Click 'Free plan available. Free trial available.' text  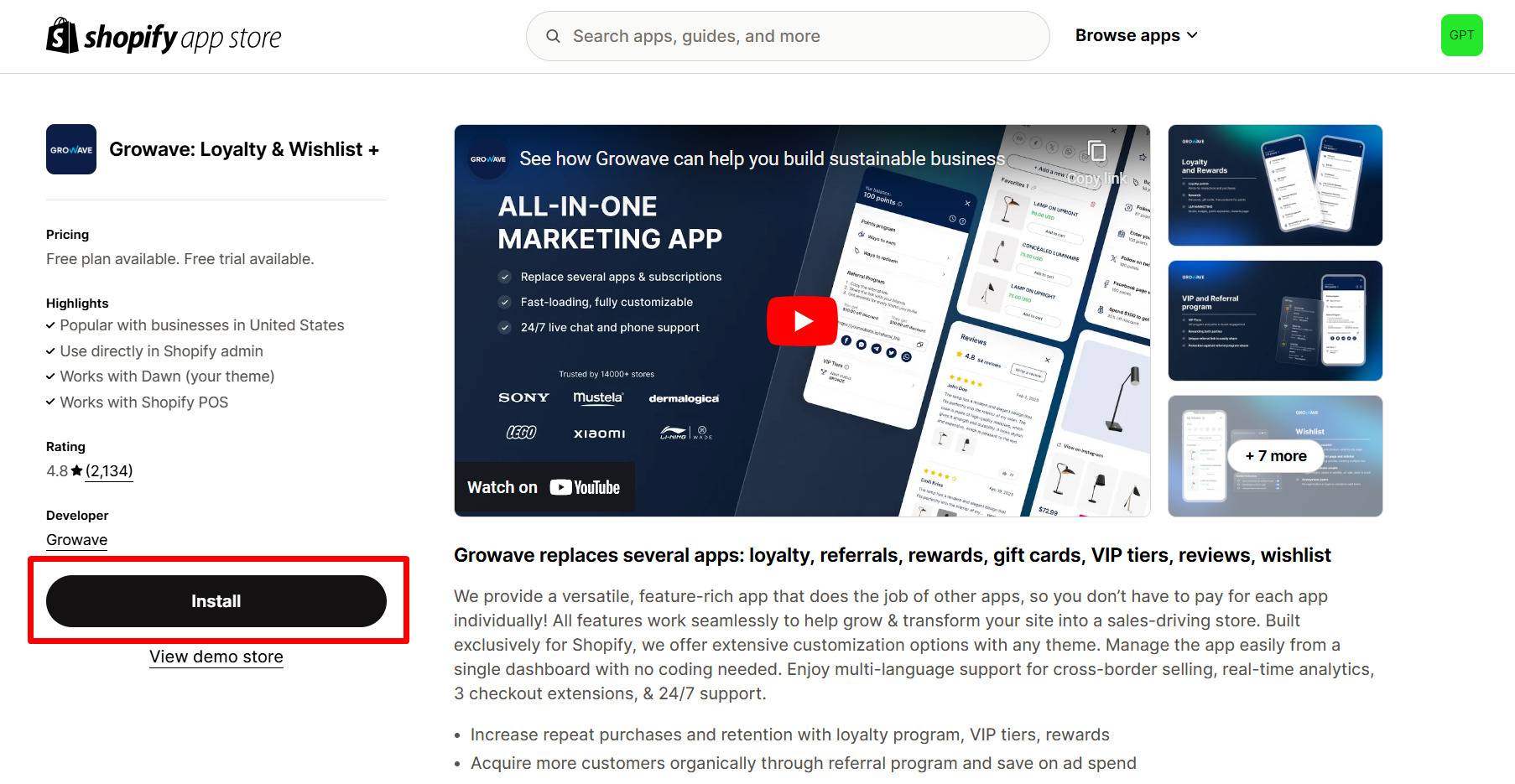tap(180, 259)
